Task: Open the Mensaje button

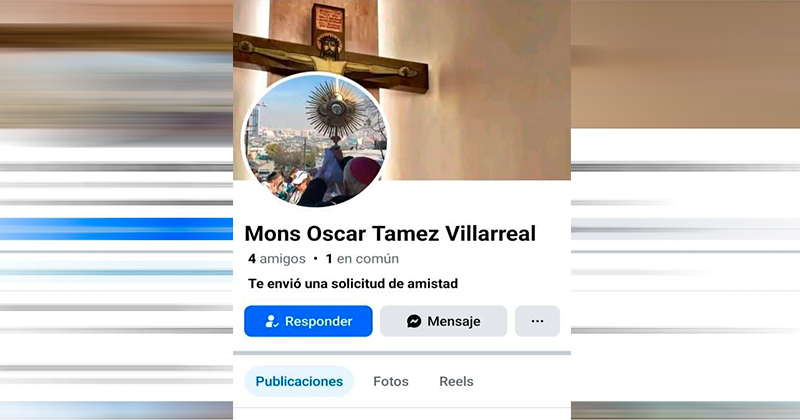Action: click(443, 321)
